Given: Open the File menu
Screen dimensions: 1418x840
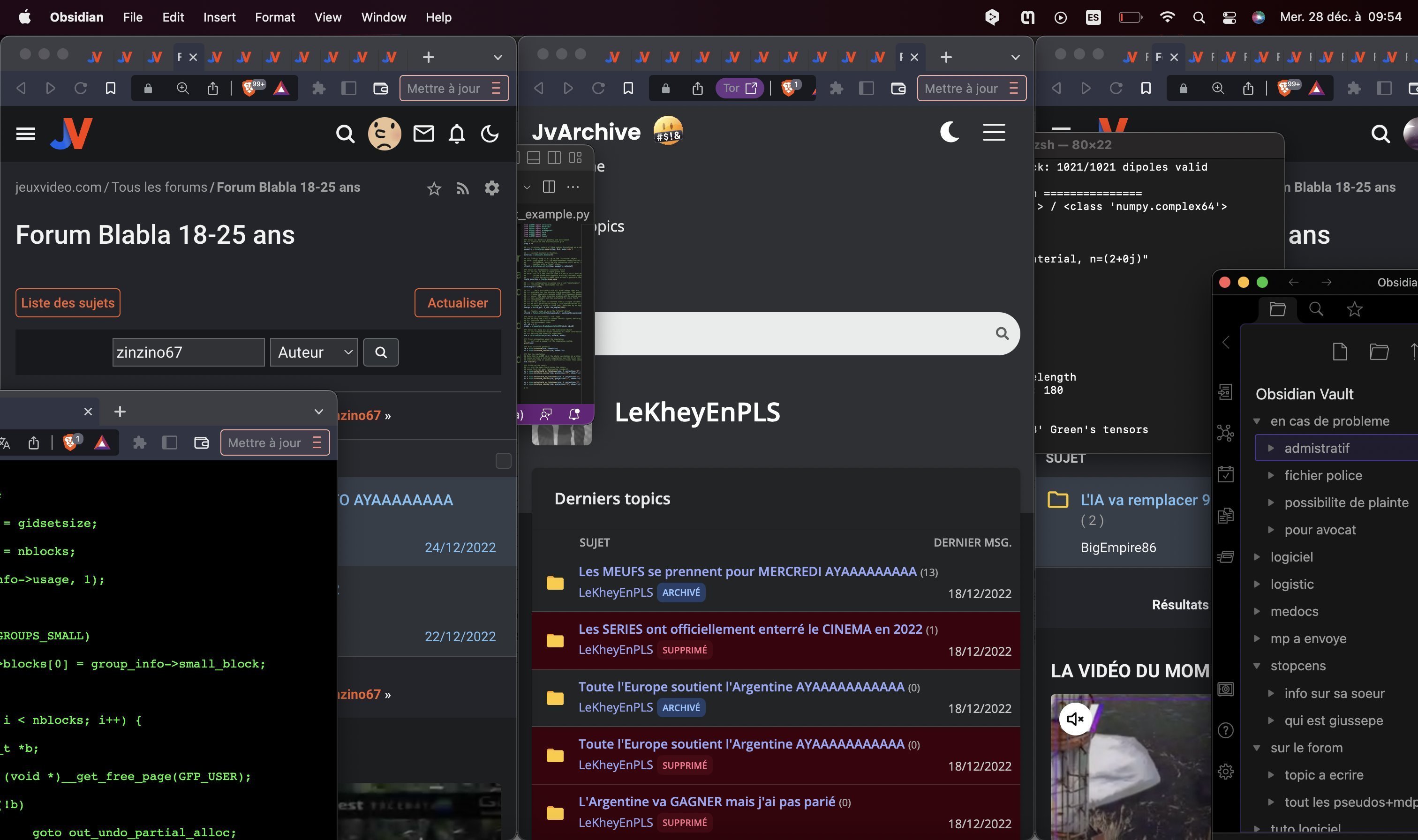Looking at the screenshot, I should [x=132, y=17].
